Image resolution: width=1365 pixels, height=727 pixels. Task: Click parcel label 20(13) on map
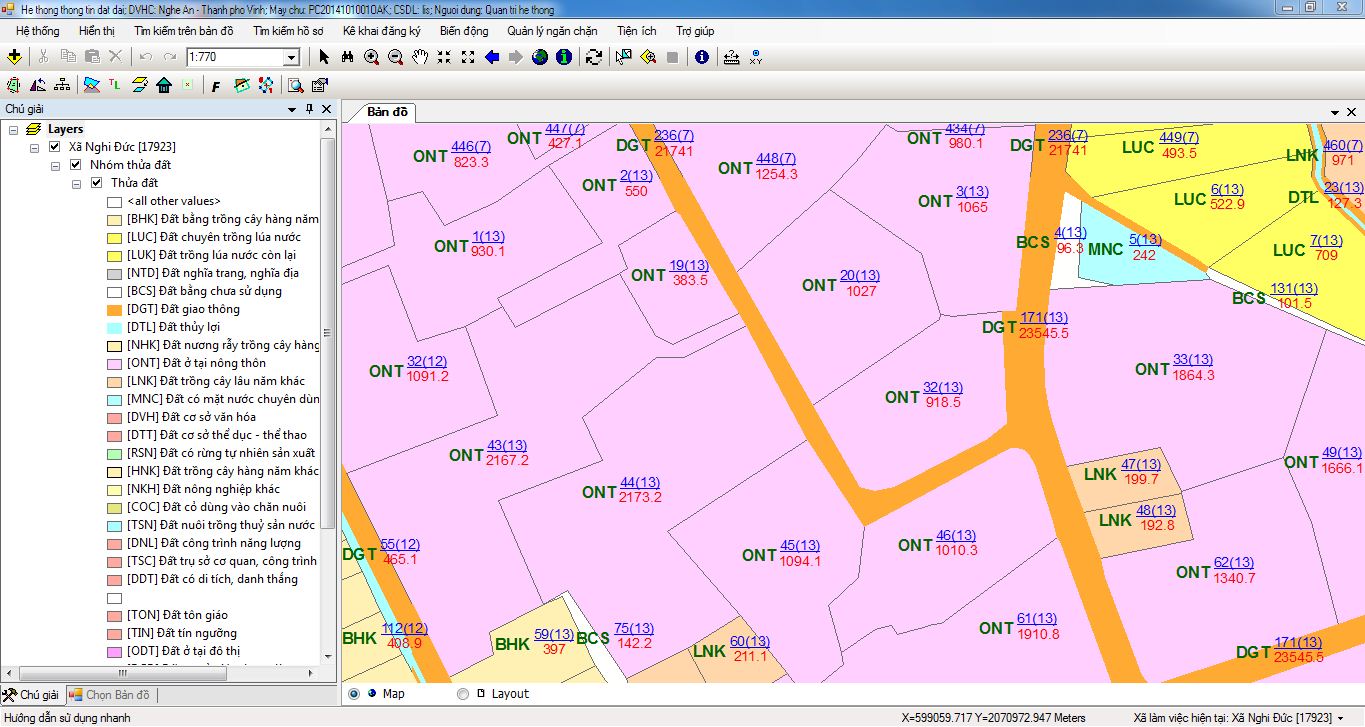pyautogui.click(x=860, y=276)
